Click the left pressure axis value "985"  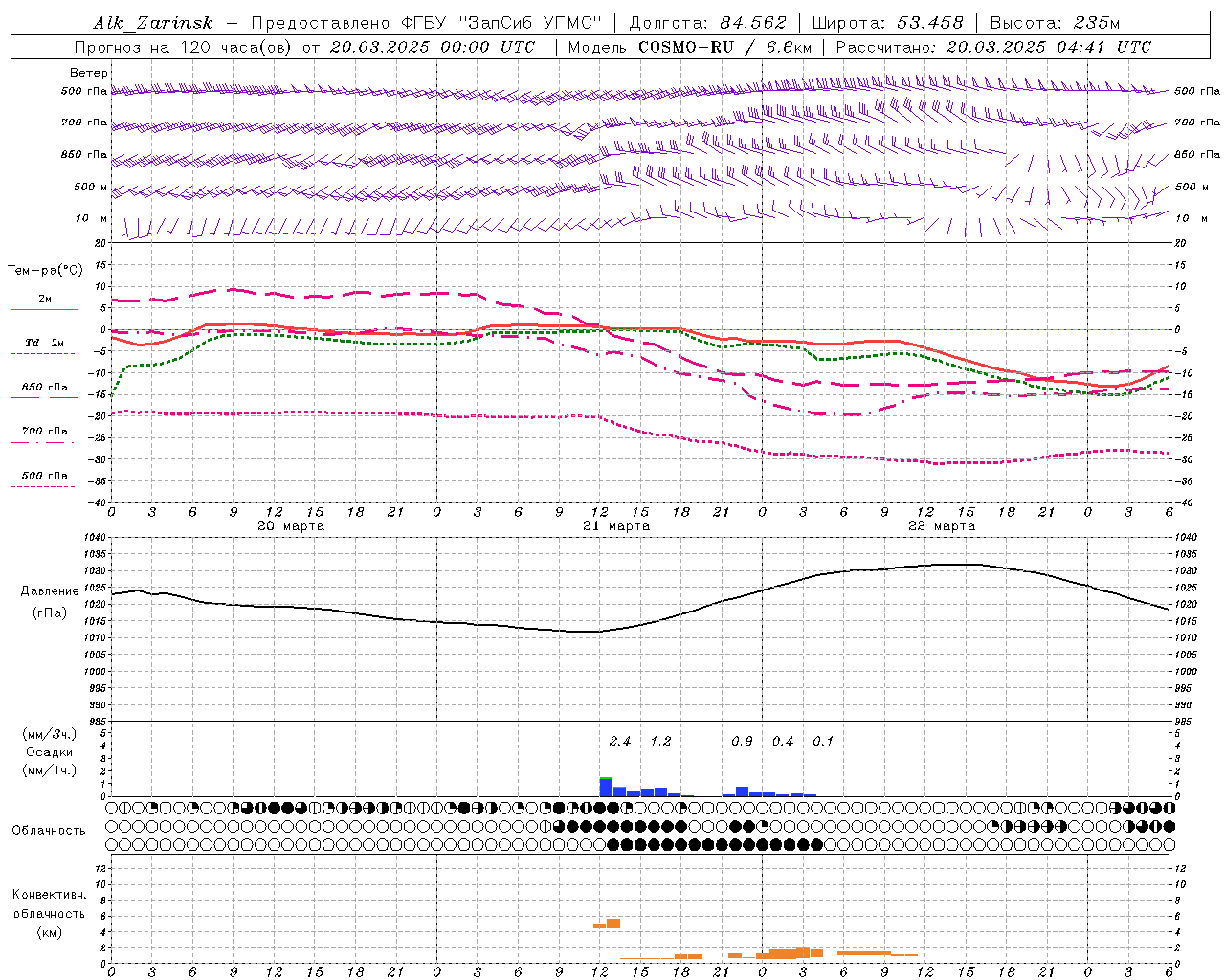(98, 723)
